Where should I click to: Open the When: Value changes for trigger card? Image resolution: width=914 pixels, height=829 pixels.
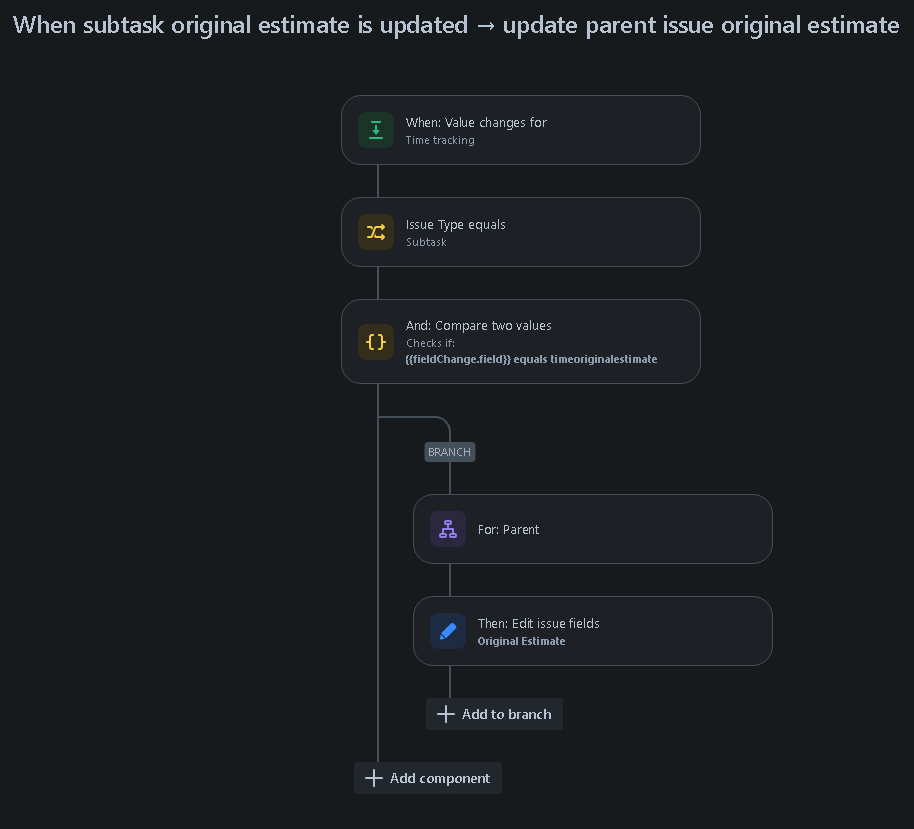pyautogui.click(x=521, y=130)
